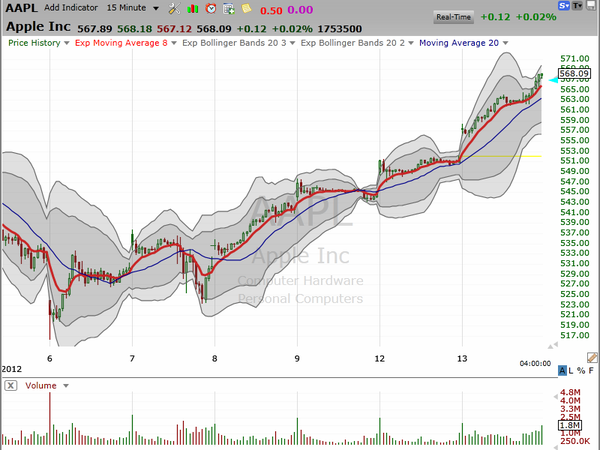Click the high price 568.18
The image size is (600, 450).
(x=134, y=29)
